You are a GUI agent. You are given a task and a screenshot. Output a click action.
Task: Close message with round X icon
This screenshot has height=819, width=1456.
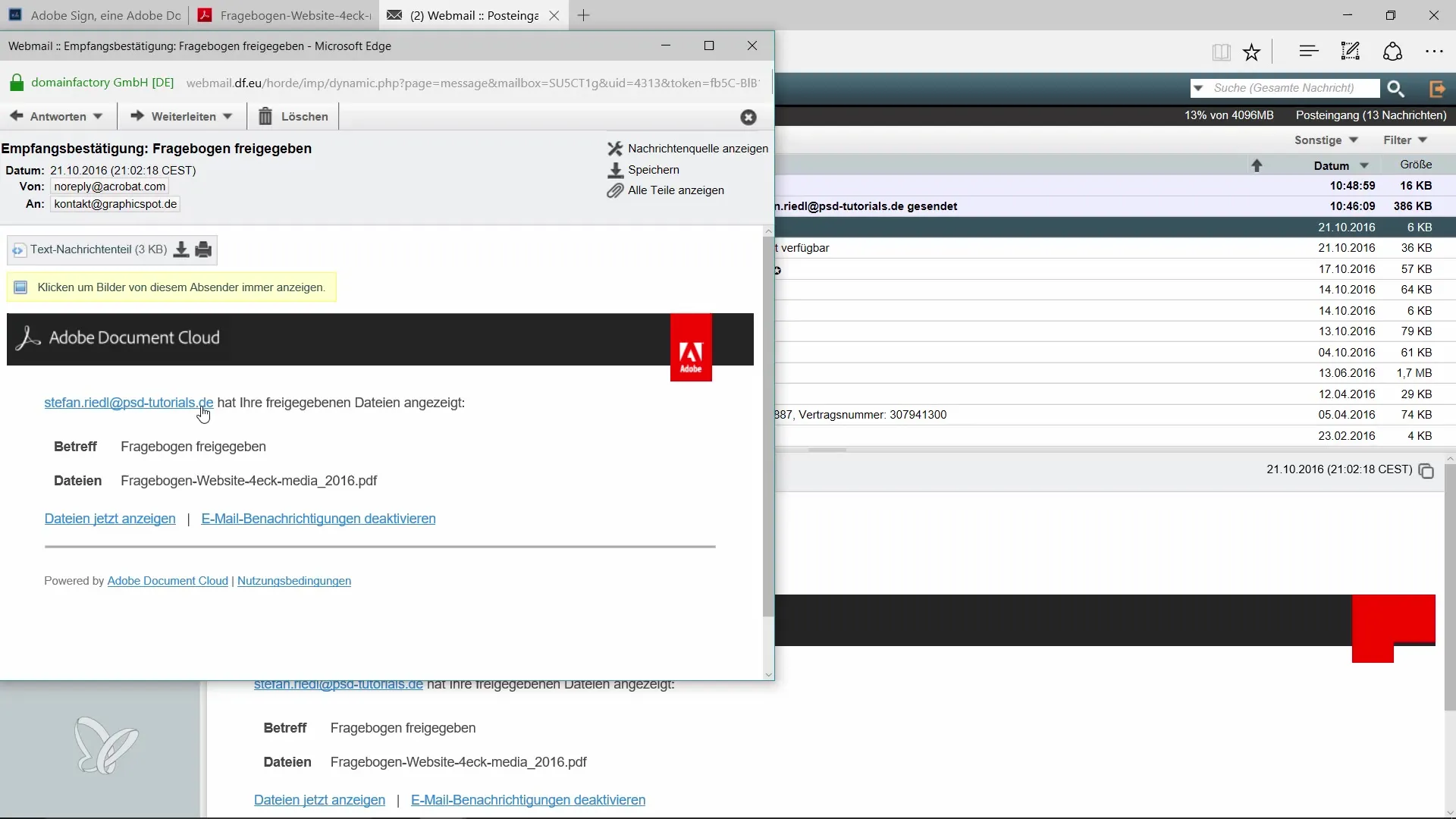pyautogui.click(x=748, y=117)
